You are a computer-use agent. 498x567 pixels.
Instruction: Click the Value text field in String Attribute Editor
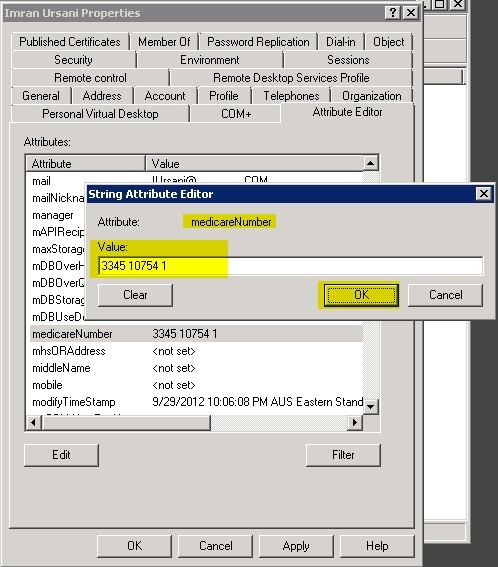click(290, 266)
